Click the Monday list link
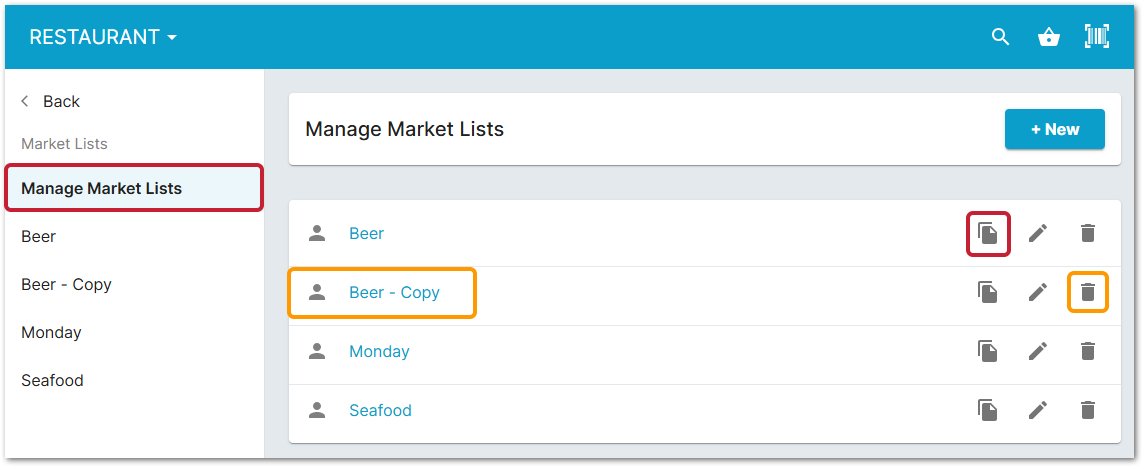 [379, 351]
